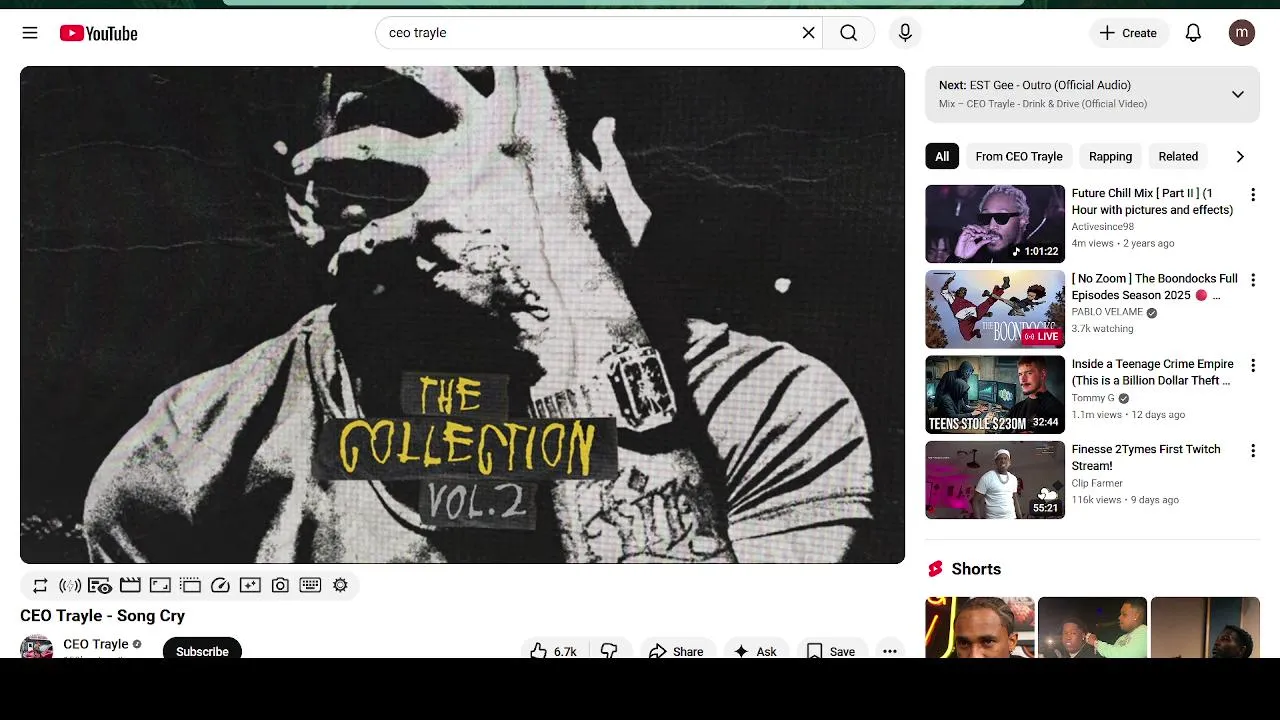Go to YouTube home via logo
The image size is (1280, 720).
pyautogui.click(x=98, y=33)
